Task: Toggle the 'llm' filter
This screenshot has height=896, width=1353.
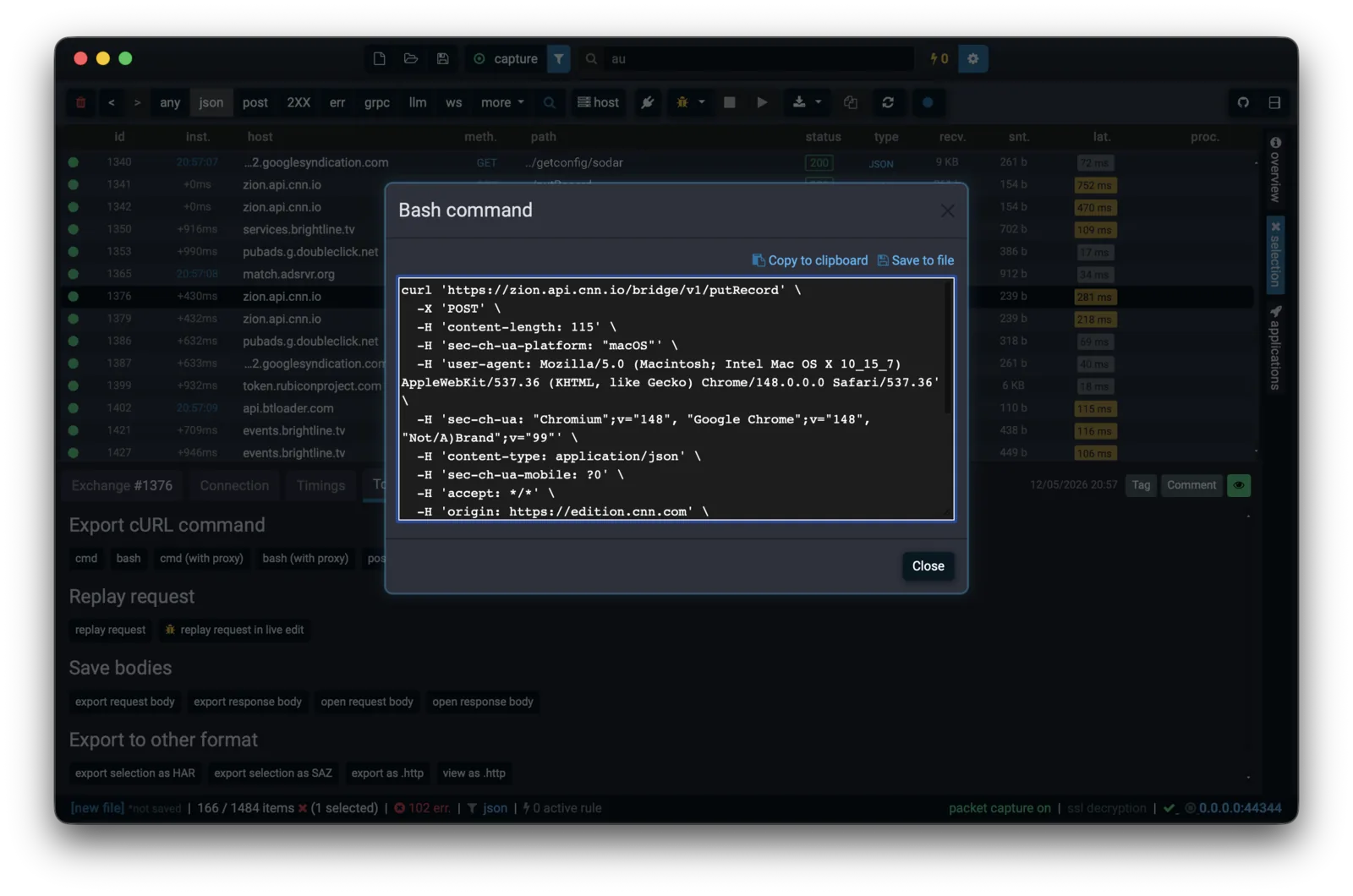Action: pyautogui.click(x=418, y=102)
